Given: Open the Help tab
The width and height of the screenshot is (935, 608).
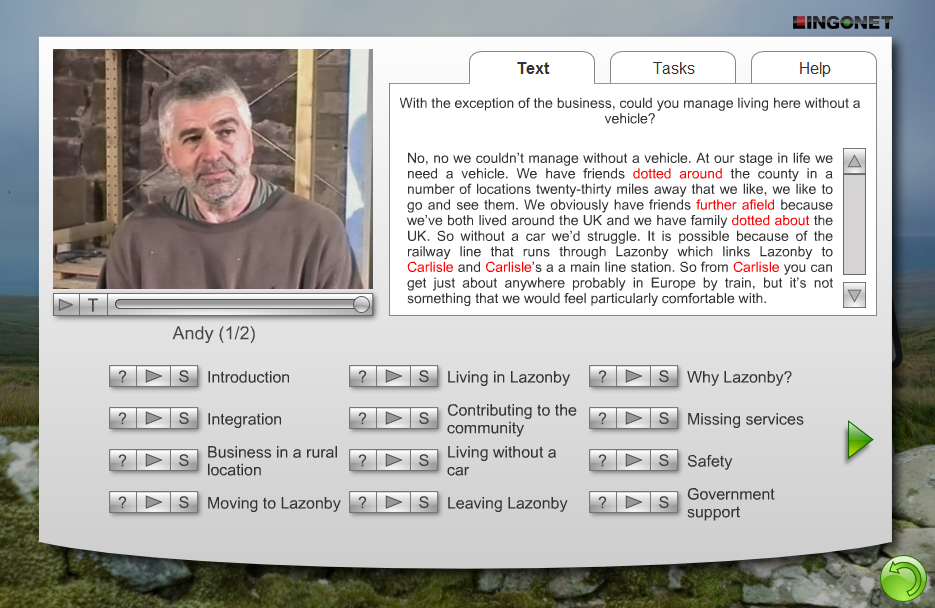Looking at the screenshot, I should [x=814, y=68].
